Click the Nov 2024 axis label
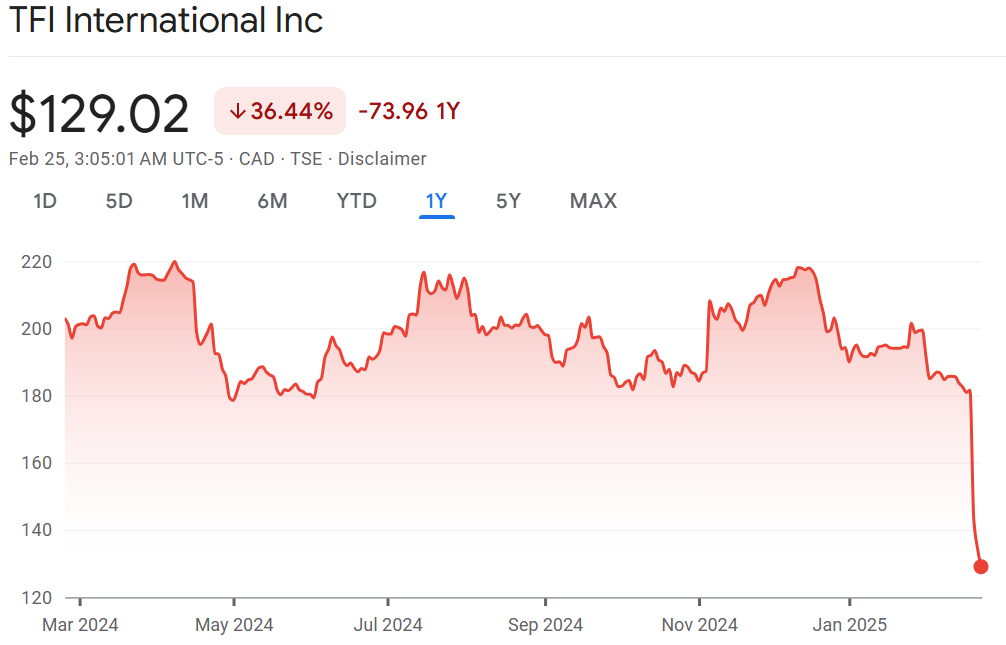Screen dimensions: 1006x645 (x=700, y=625)
